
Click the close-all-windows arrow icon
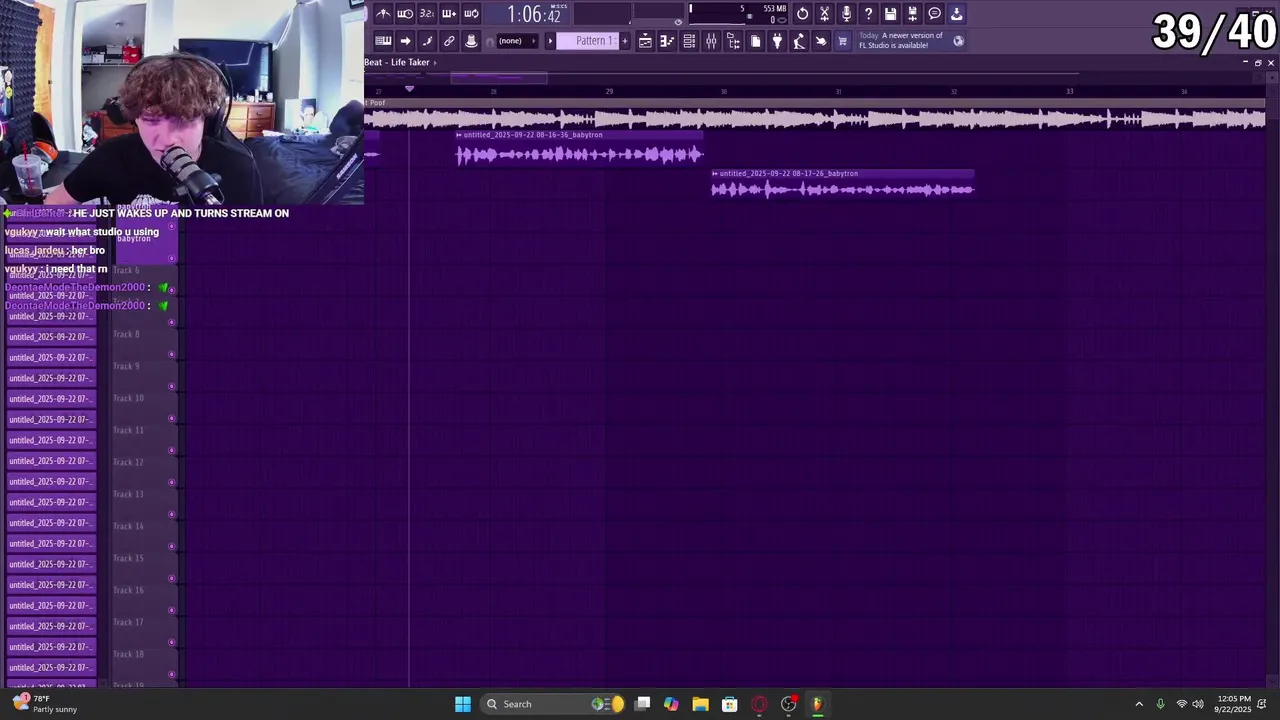(x=821, y=41)
